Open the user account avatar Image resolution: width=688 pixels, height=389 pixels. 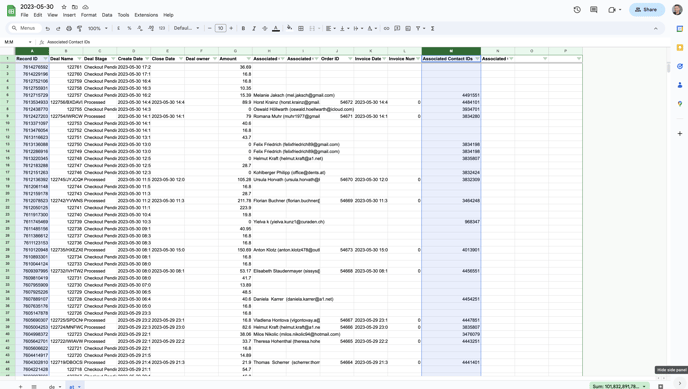(677, 10)
